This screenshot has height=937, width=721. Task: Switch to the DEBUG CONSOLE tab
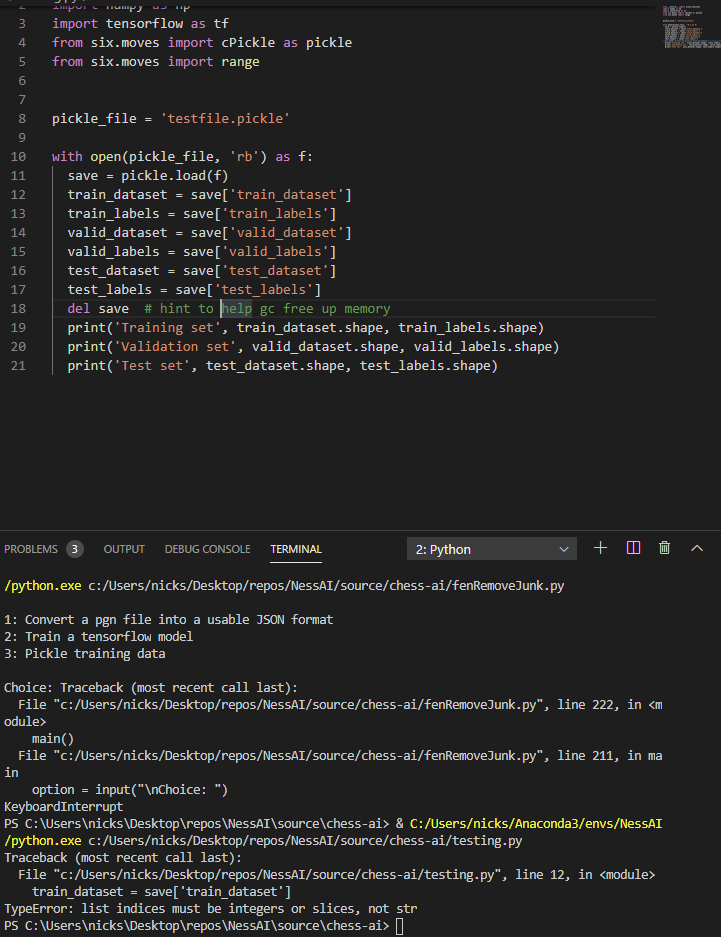207,549
